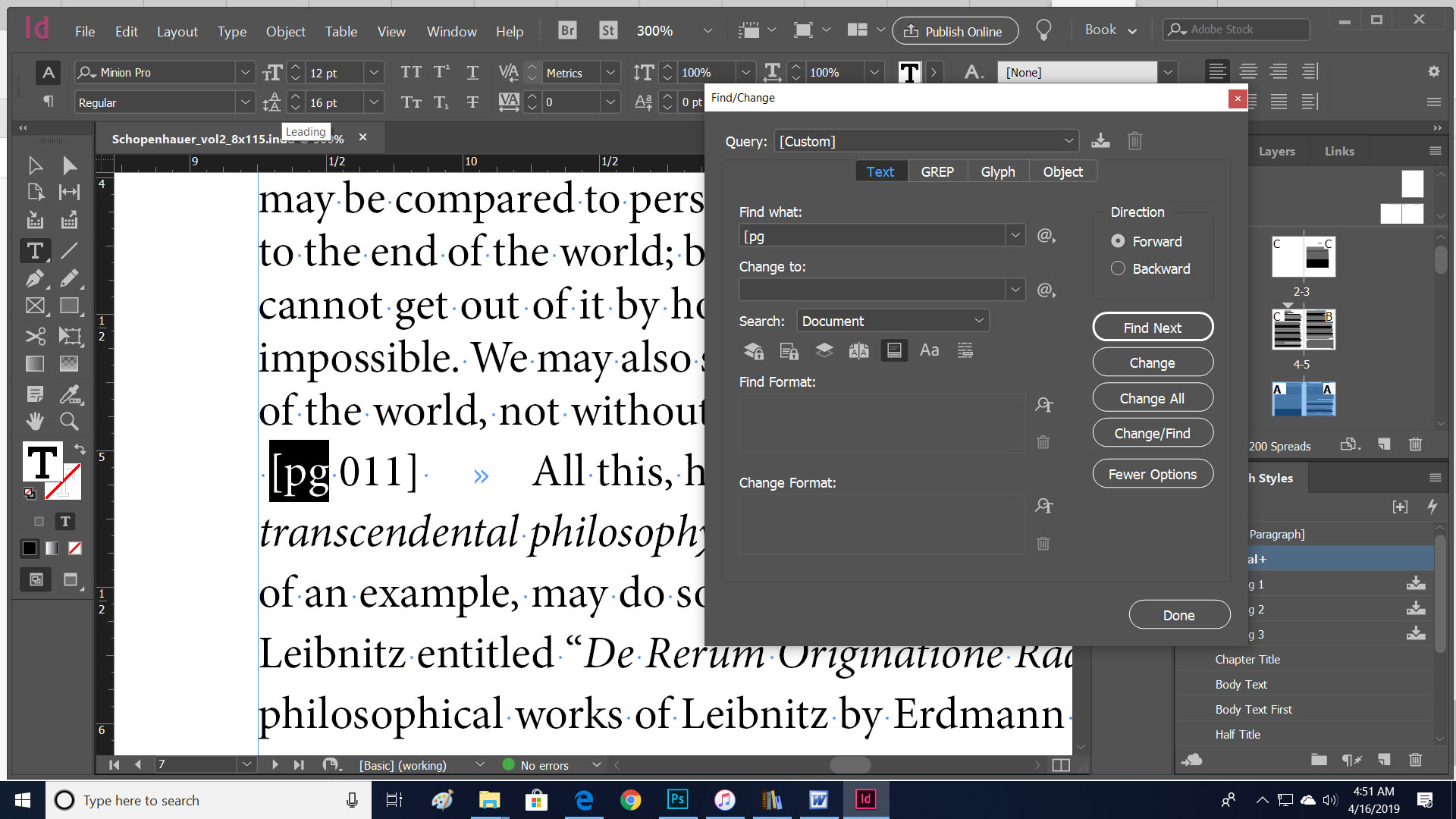Open the Layout menu
The height and width of the screenshot is (819, 1456).
pos(177,31)
